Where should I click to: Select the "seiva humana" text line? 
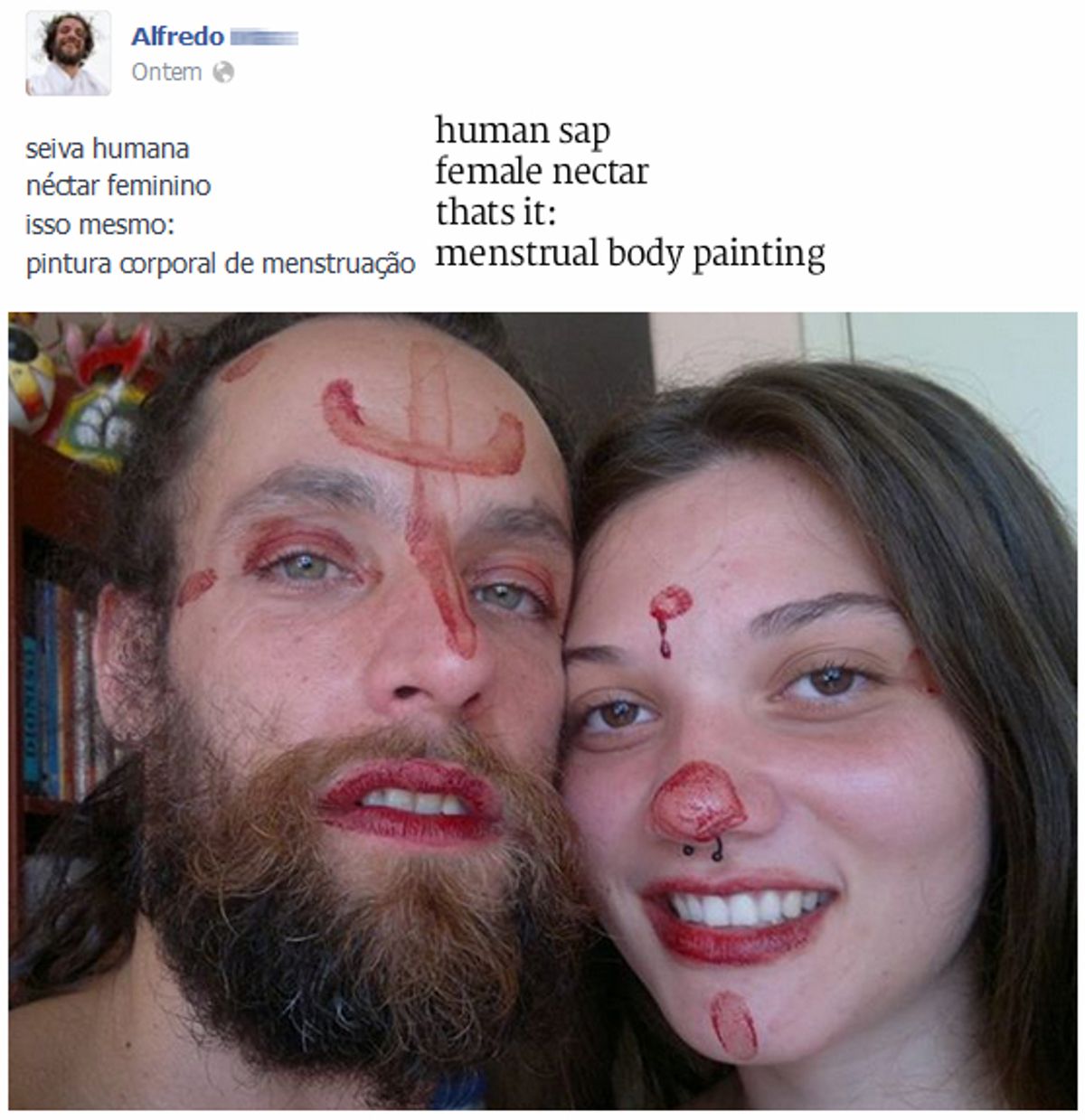click(x=108, y=147)
